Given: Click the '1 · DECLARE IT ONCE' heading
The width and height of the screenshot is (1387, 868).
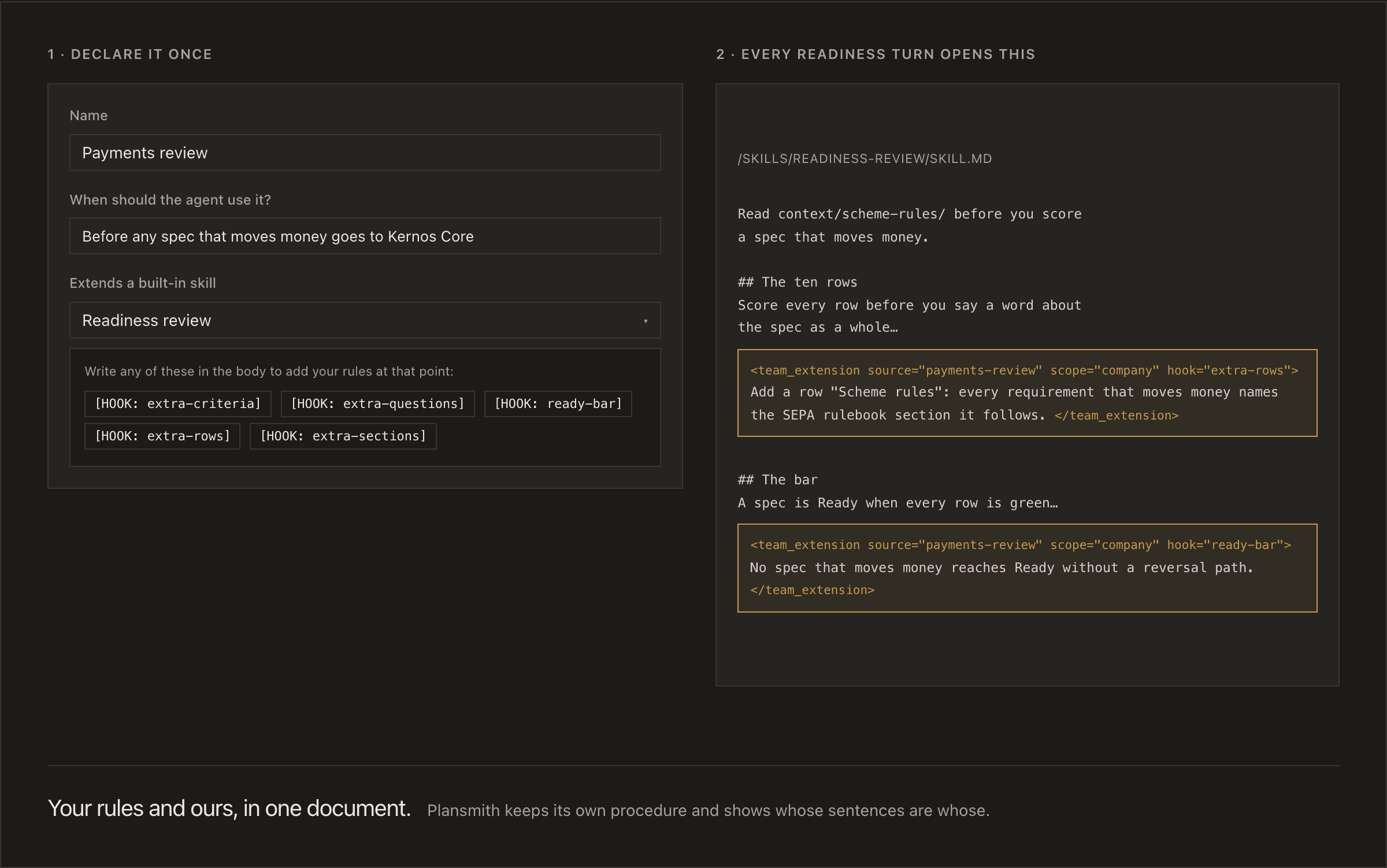Looking at the screenshot, I should 129,54.
